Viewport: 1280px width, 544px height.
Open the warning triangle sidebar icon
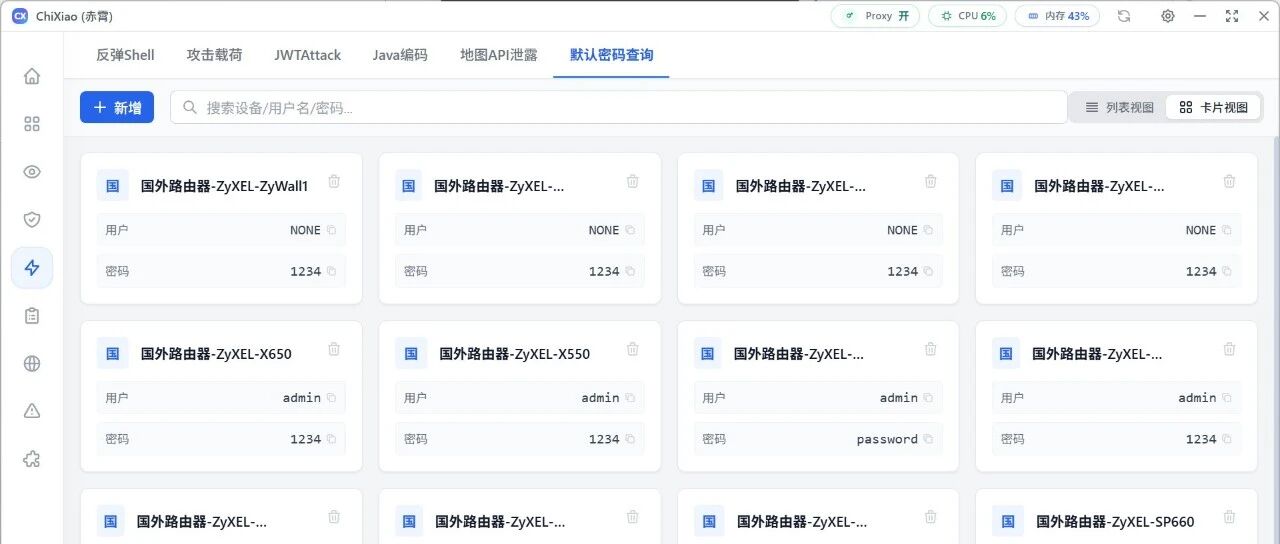[x=32, y=411]
